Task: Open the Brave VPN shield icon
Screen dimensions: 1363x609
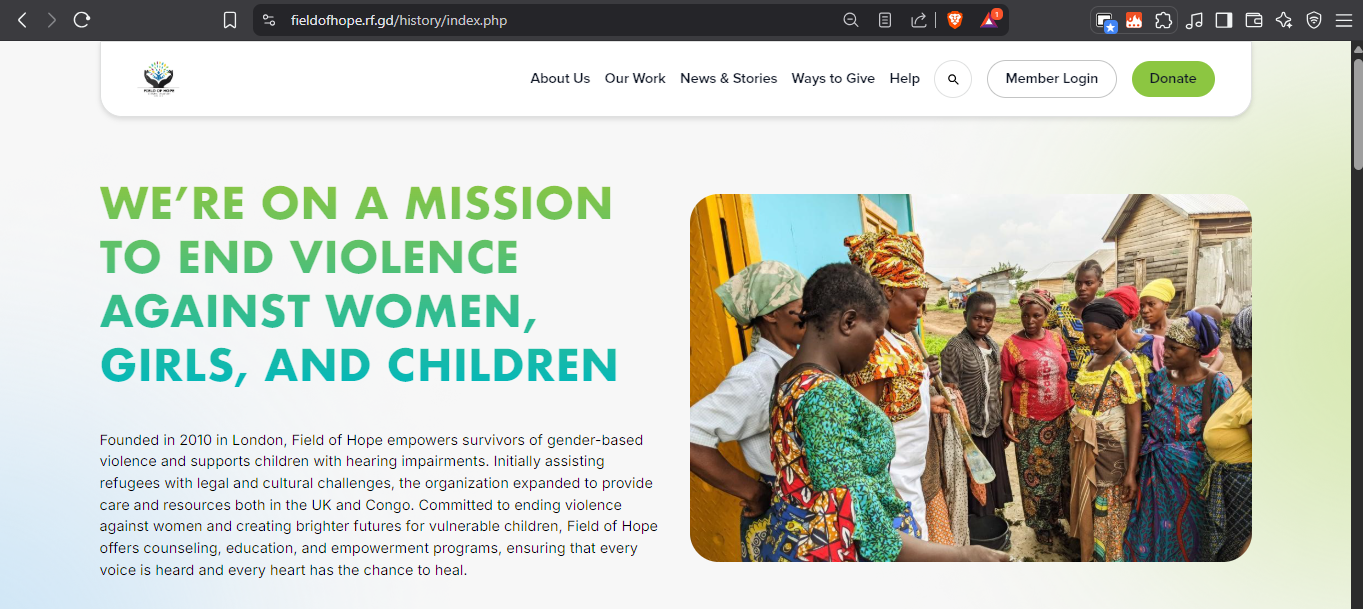Action: pos(1314,20)
